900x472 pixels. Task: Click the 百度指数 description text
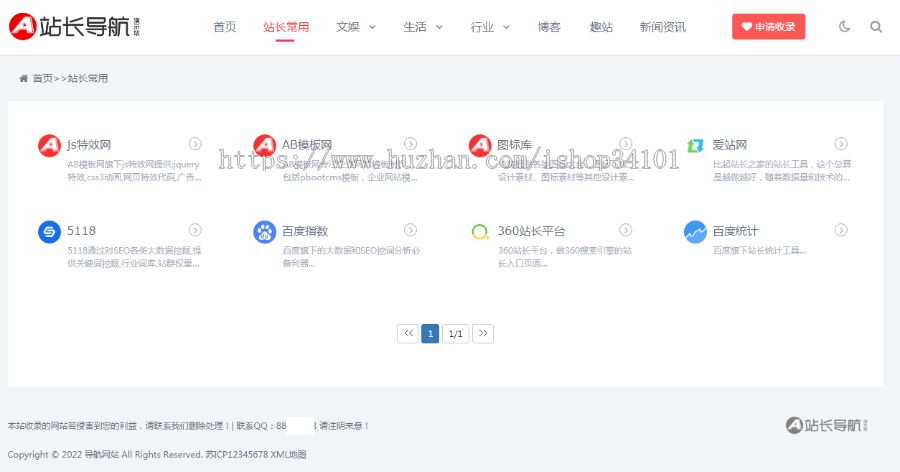(x=351, y=257)
